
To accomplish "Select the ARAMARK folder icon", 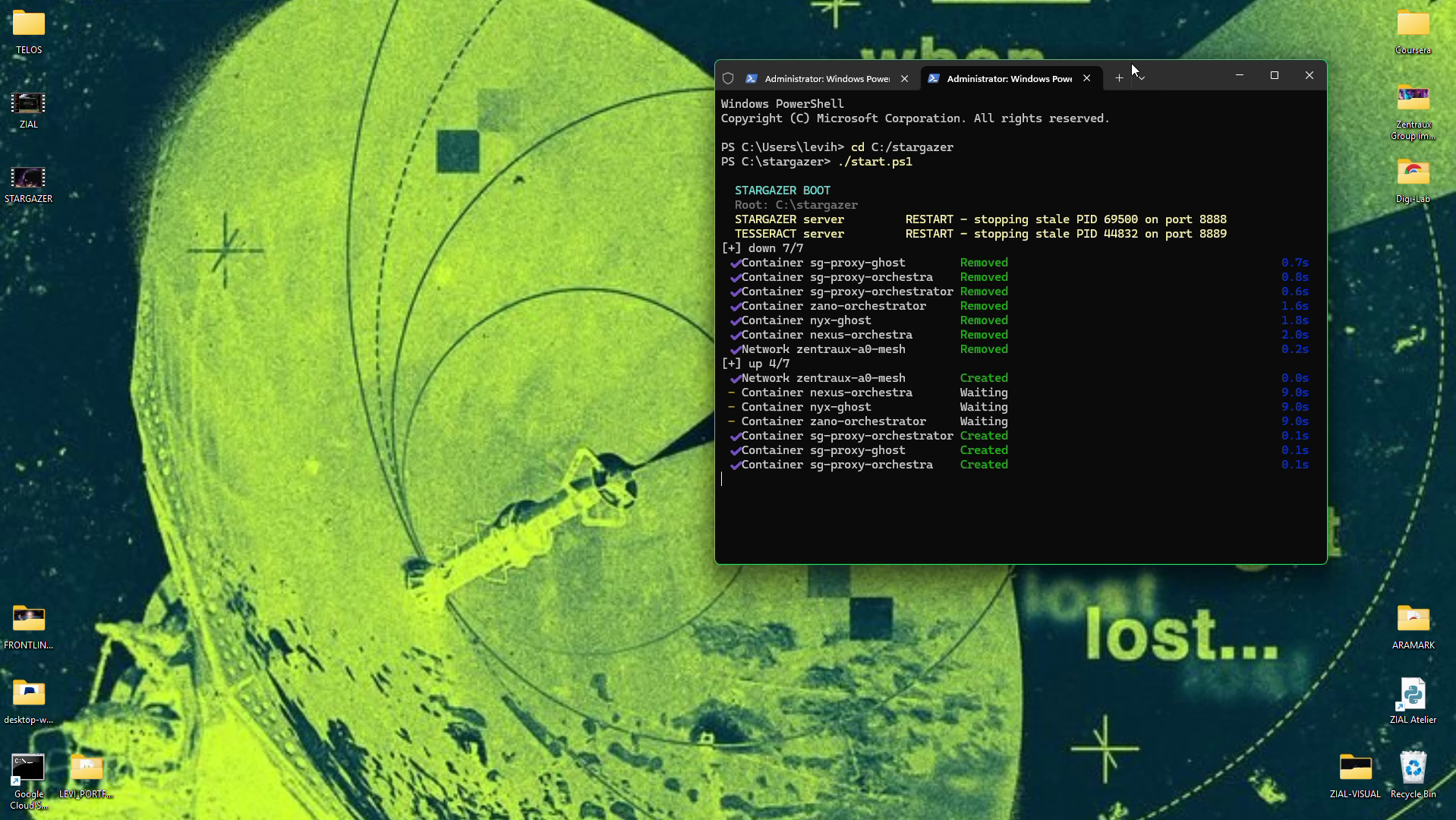I will 1413,627.
